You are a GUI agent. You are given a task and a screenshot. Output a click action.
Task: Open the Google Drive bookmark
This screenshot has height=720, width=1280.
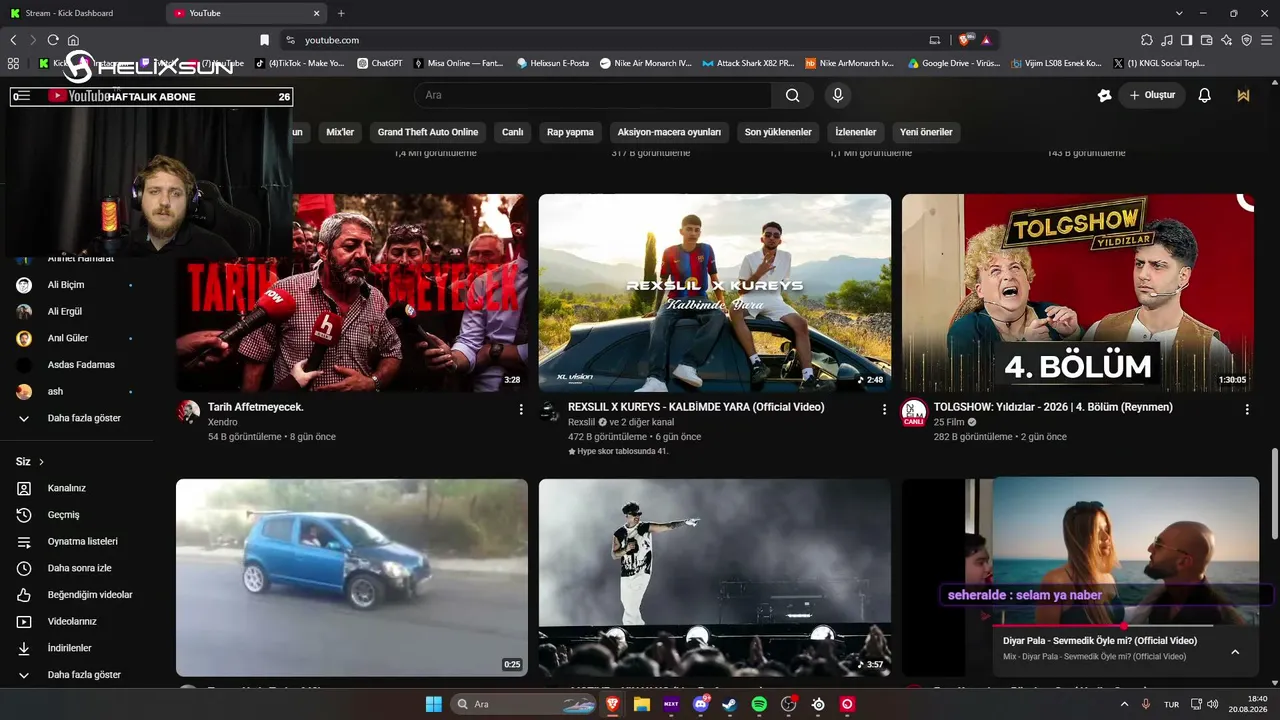pyautogui.click(x=954, y=63)
